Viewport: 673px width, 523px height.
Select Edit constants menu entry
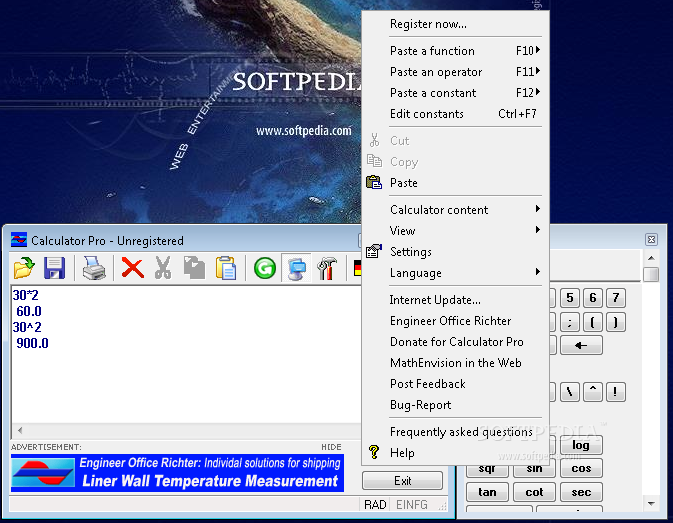pos(455,114)
